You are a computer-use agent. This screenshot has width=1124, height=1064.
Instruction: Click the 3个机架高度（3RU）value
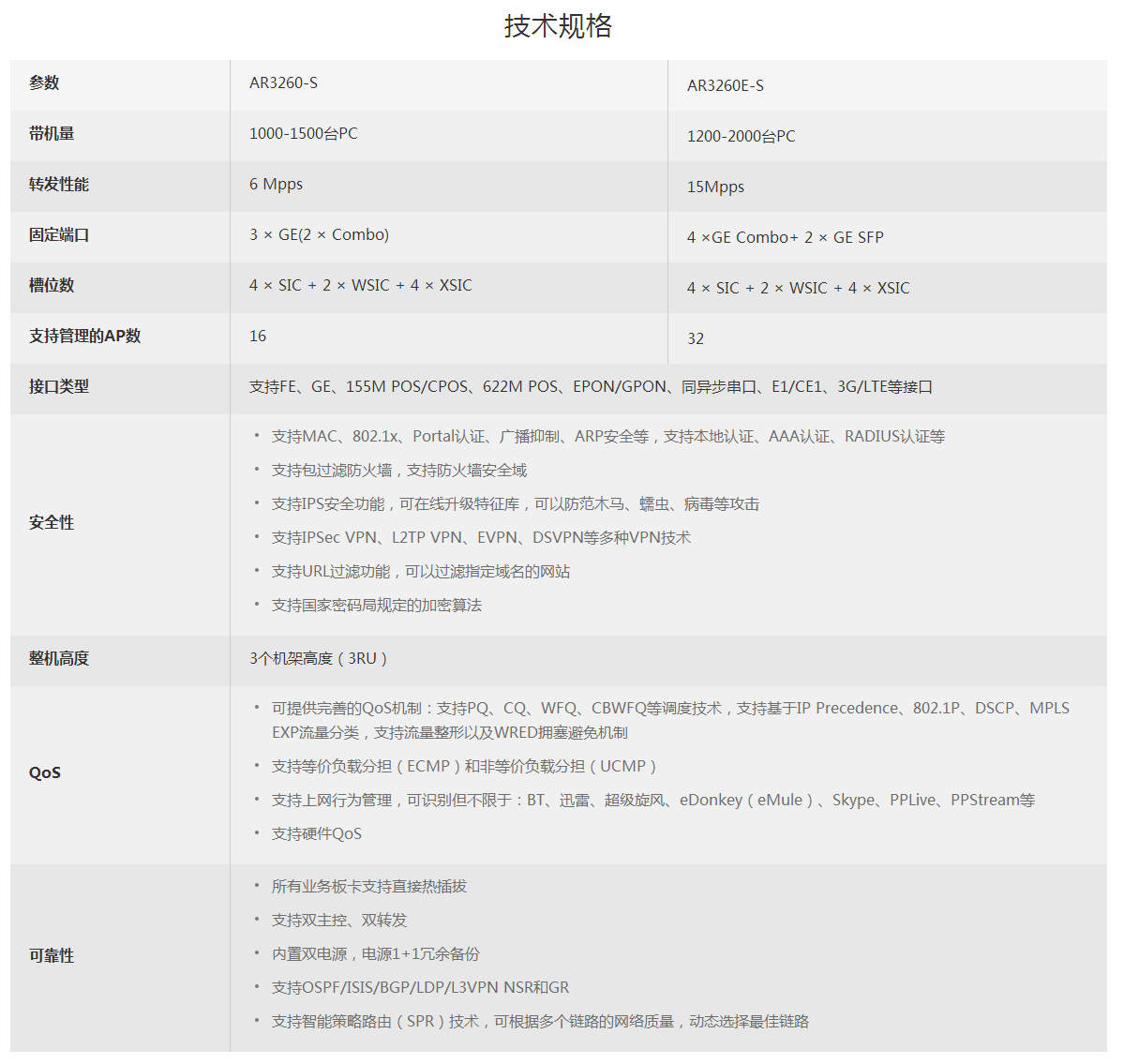319,659
